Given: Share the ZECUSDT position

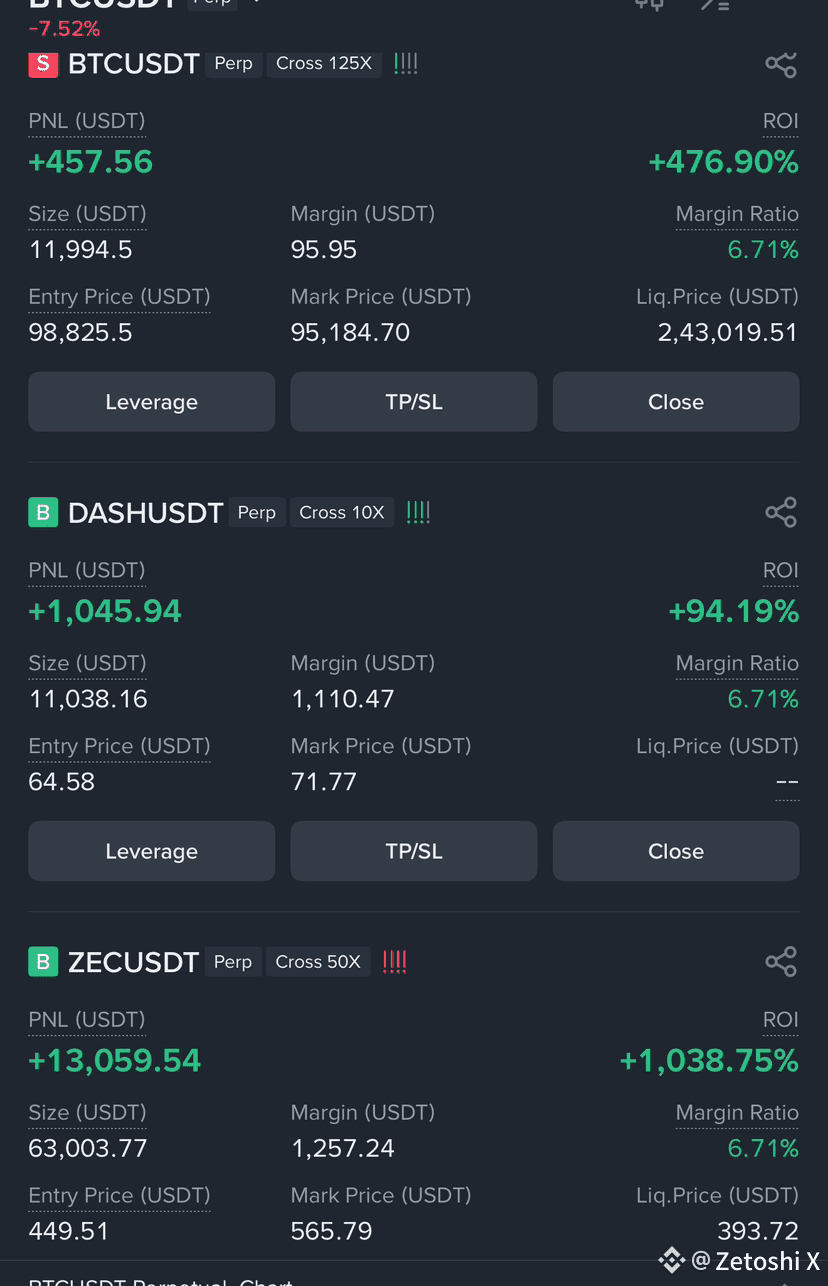Looking at the screenshot, I should (780, 962).
